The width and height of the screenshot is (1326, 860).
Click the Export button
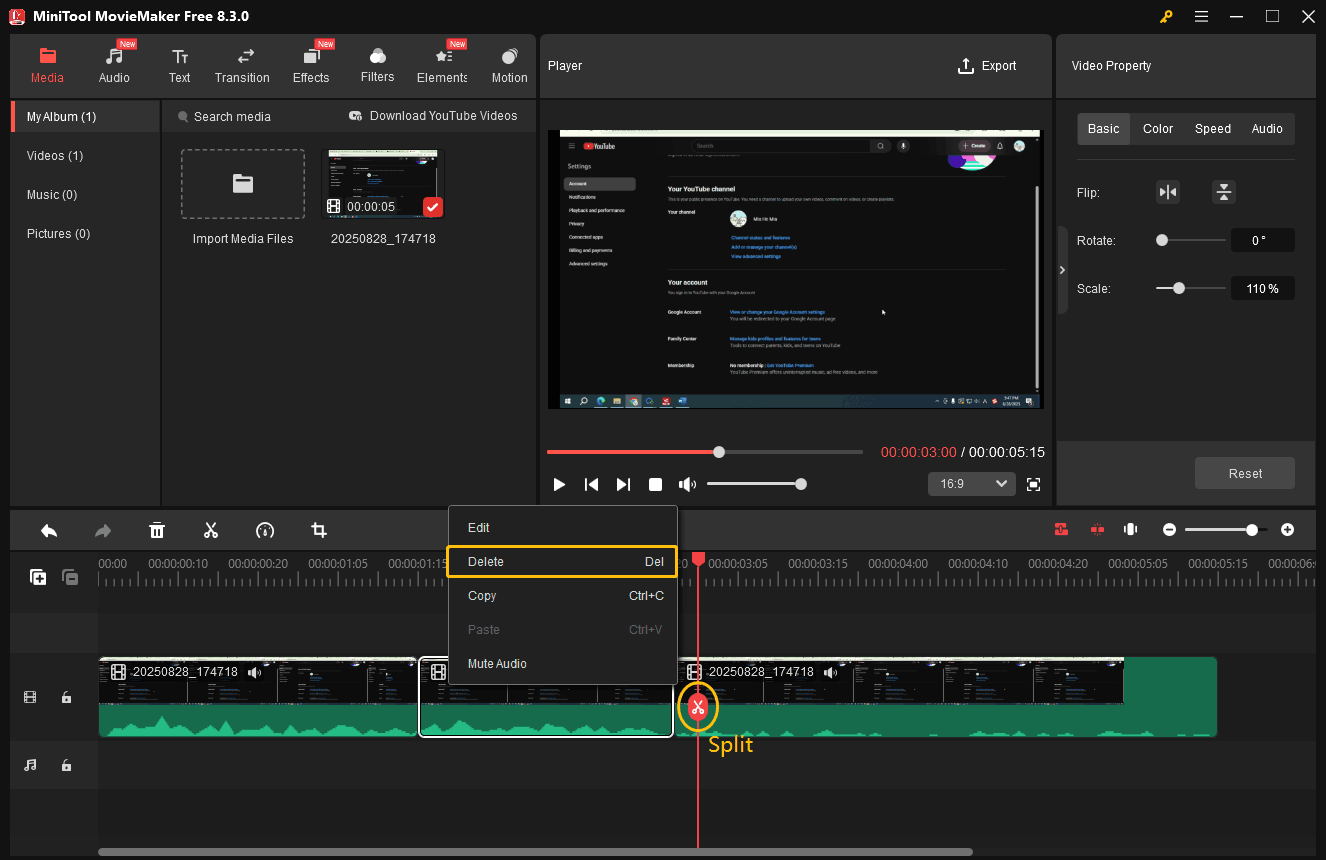click(987, 66)
